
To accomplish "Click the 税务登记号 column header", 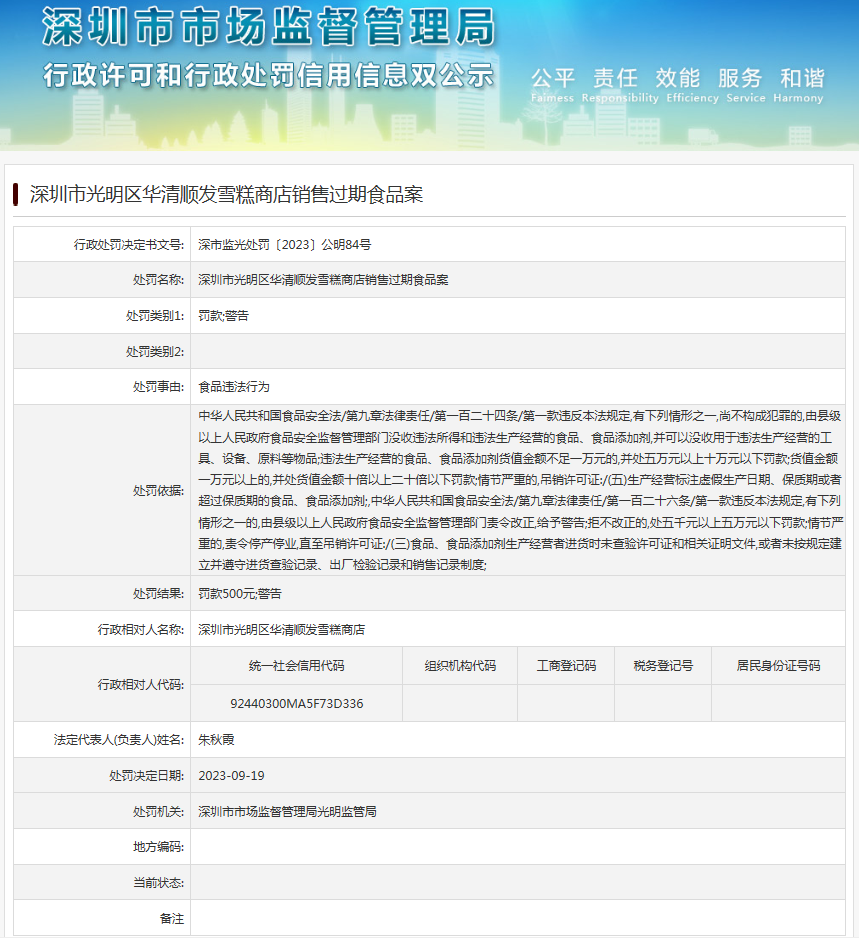I will point(663,666).
